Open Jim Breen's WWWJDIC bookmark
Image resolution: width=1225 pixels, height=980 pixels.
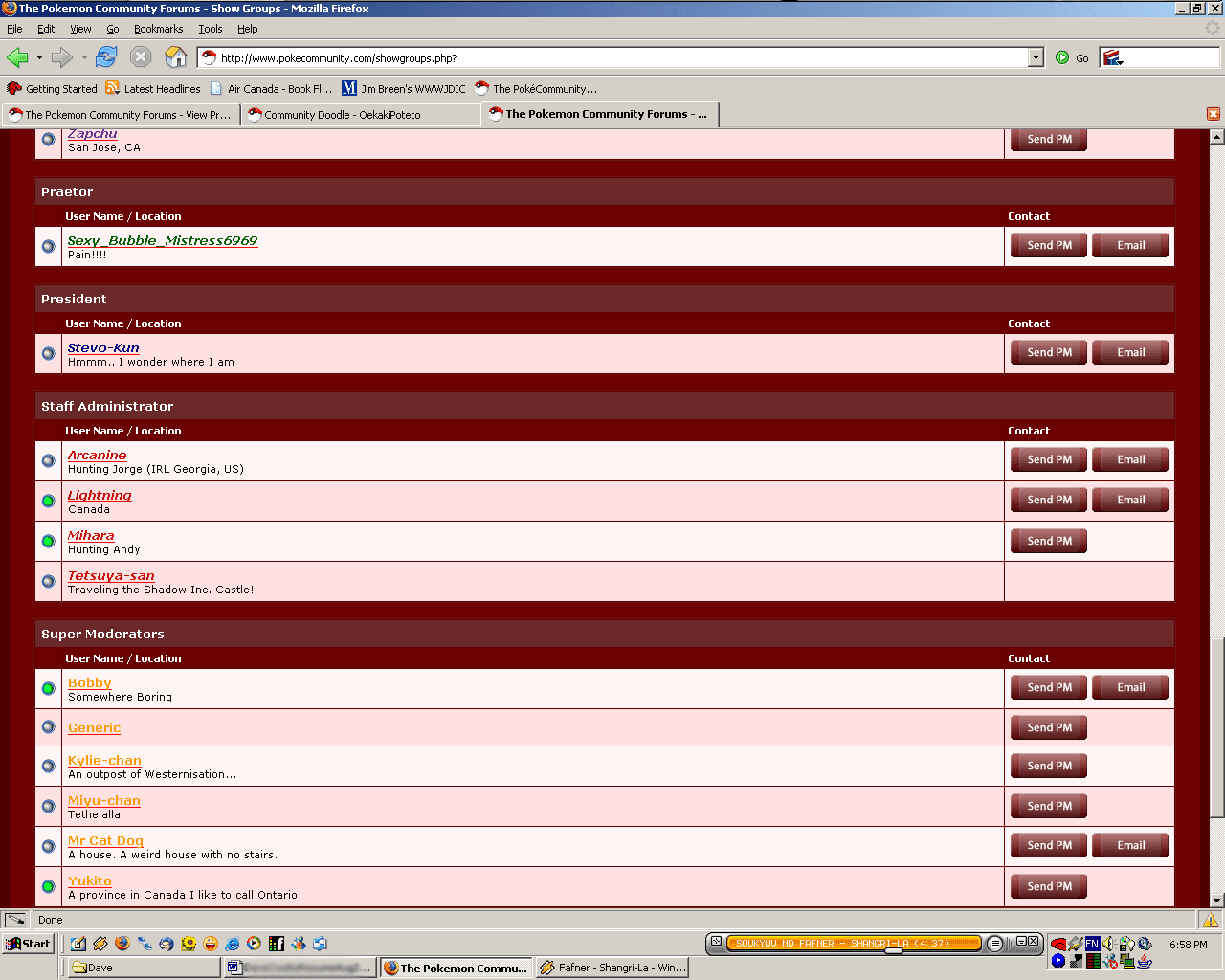pos(404,89)
